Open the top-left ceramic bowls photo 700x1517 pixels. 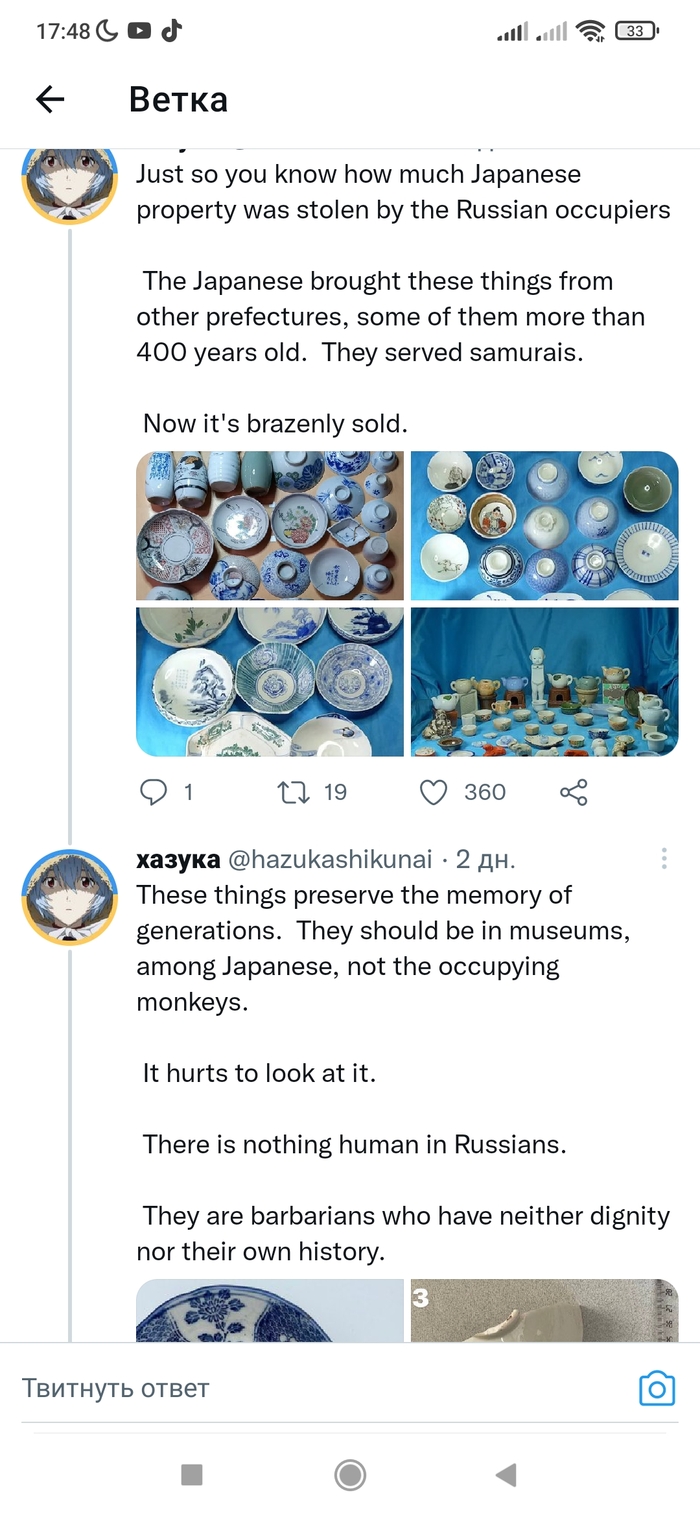click(270, 526)
